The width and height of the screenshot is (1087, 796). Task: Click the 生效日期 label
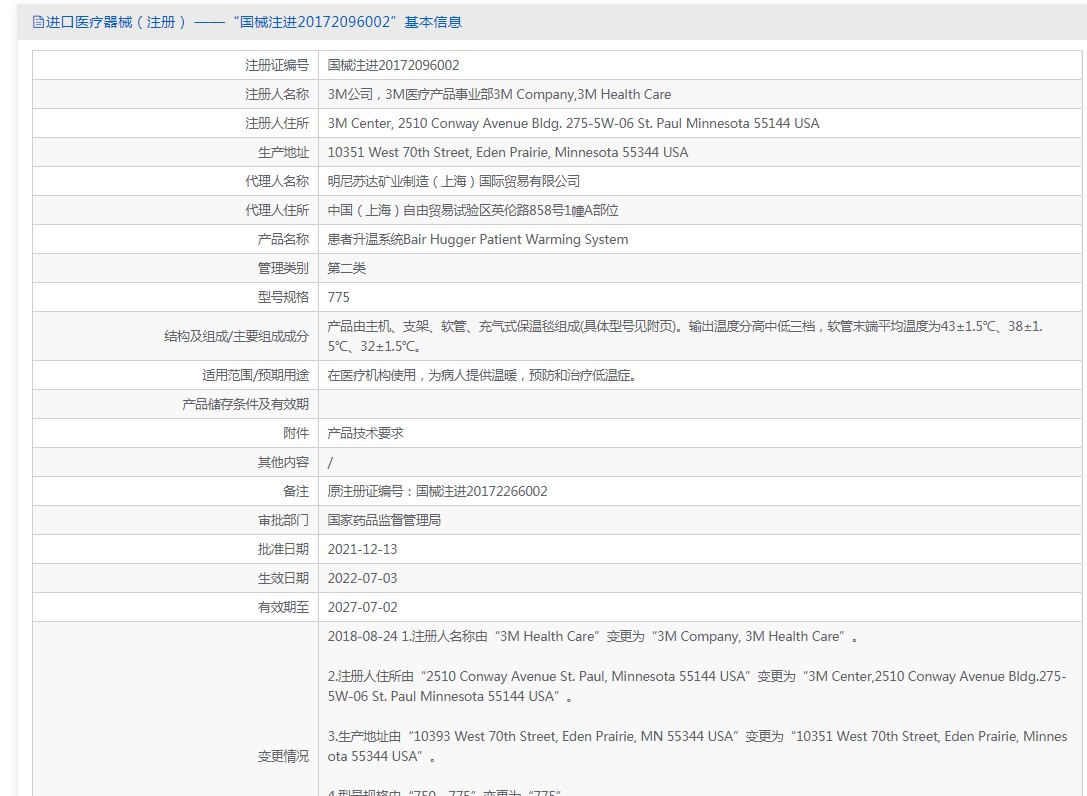point(283,578)
